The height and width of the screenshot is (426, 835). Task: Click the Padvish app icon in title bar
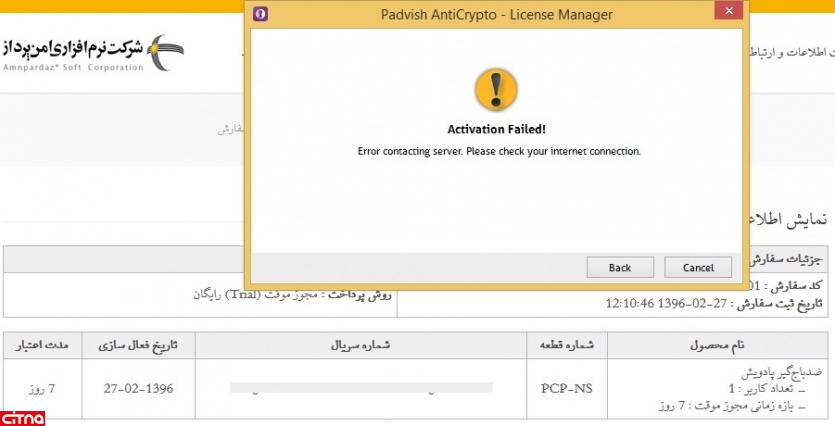(260, 14)
